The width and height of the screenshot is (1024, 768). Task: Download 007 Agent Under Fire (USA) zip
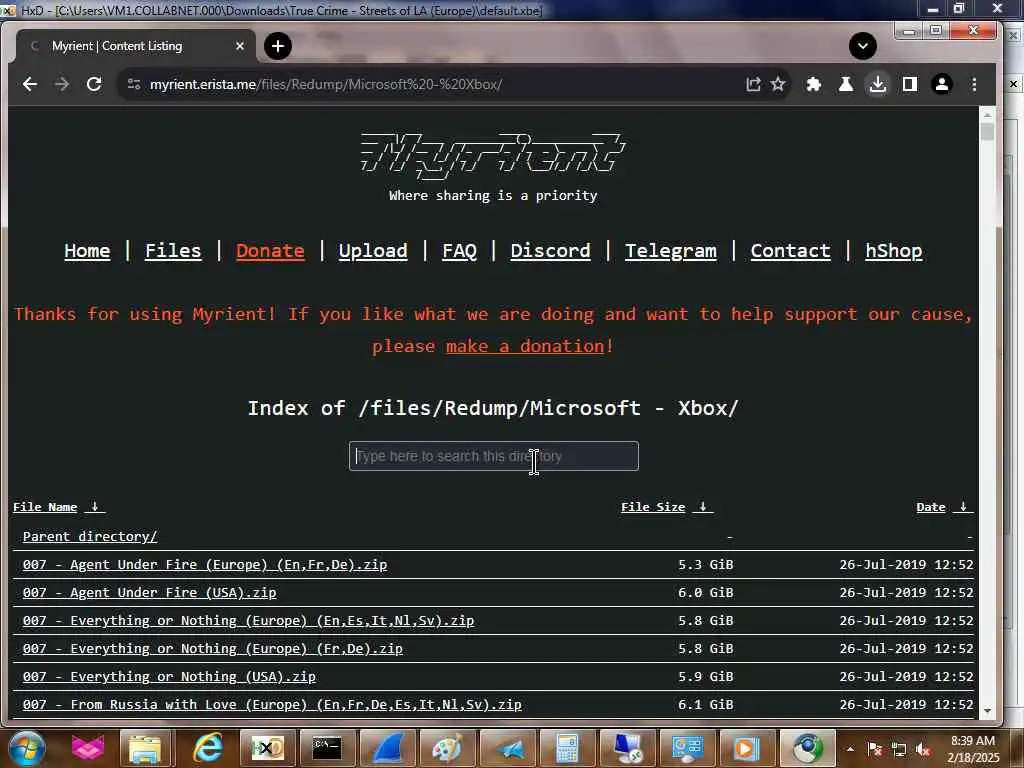coord(150,592)
